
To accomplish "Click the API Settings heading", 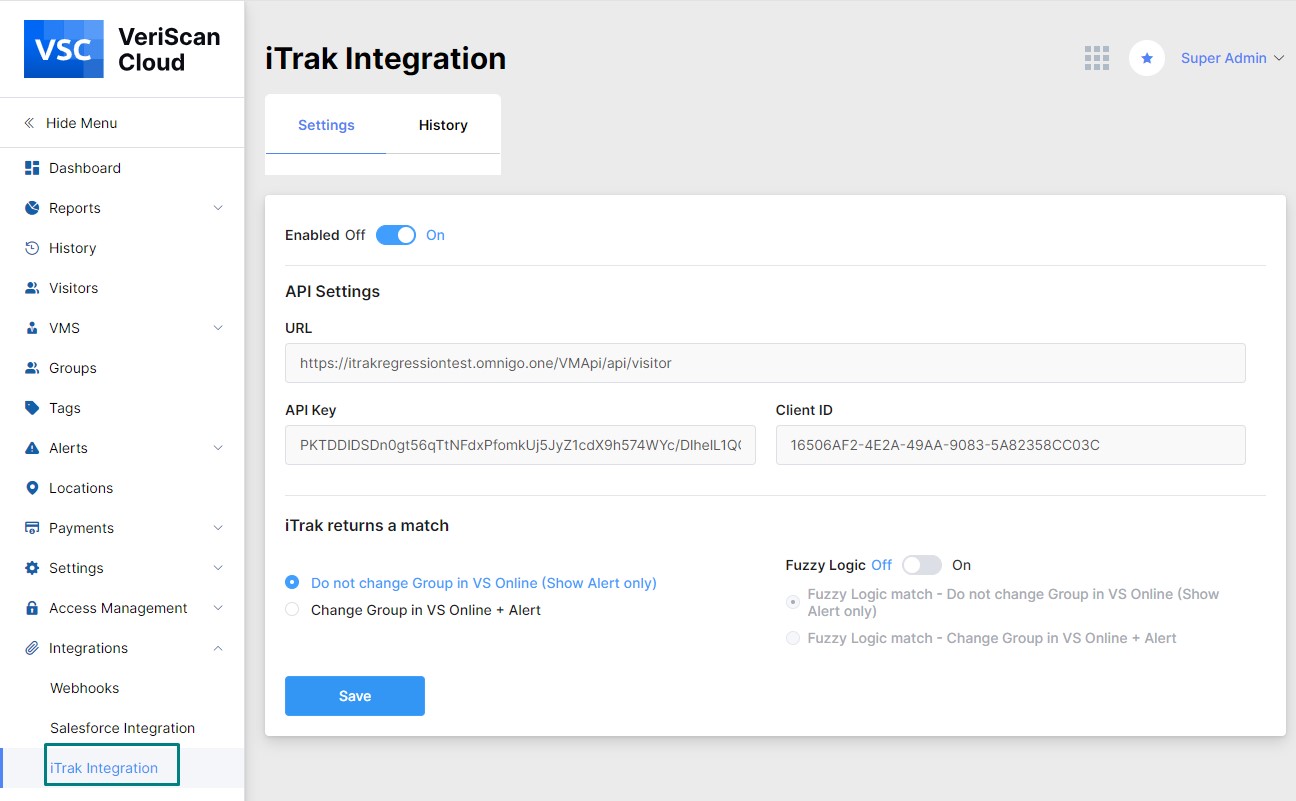I will tap(332, 292).
